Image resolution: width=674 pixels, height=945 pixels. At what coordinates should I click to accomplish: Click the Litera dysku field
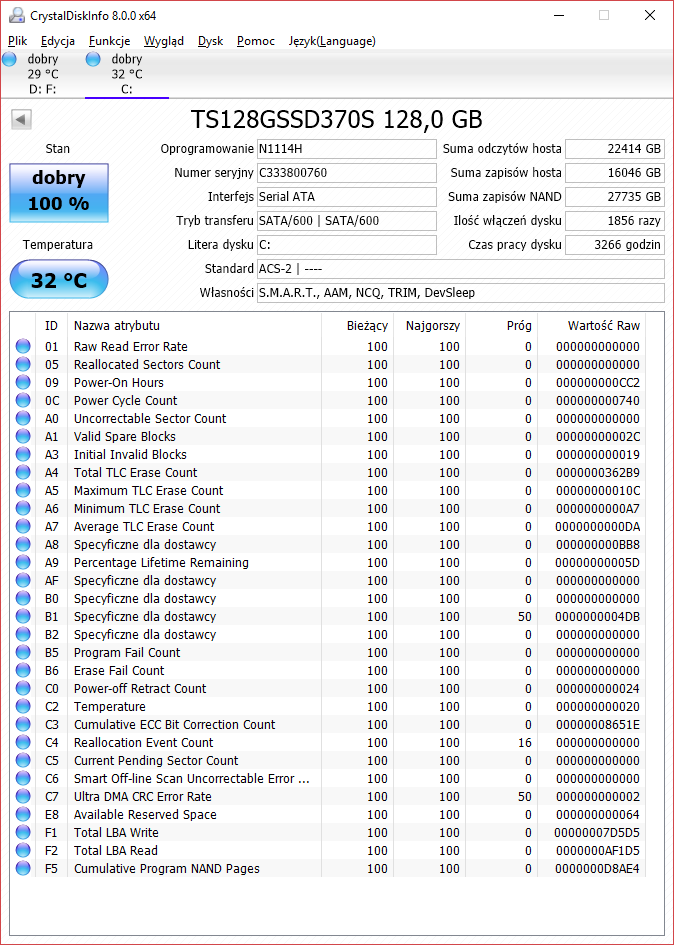point(347,245)
